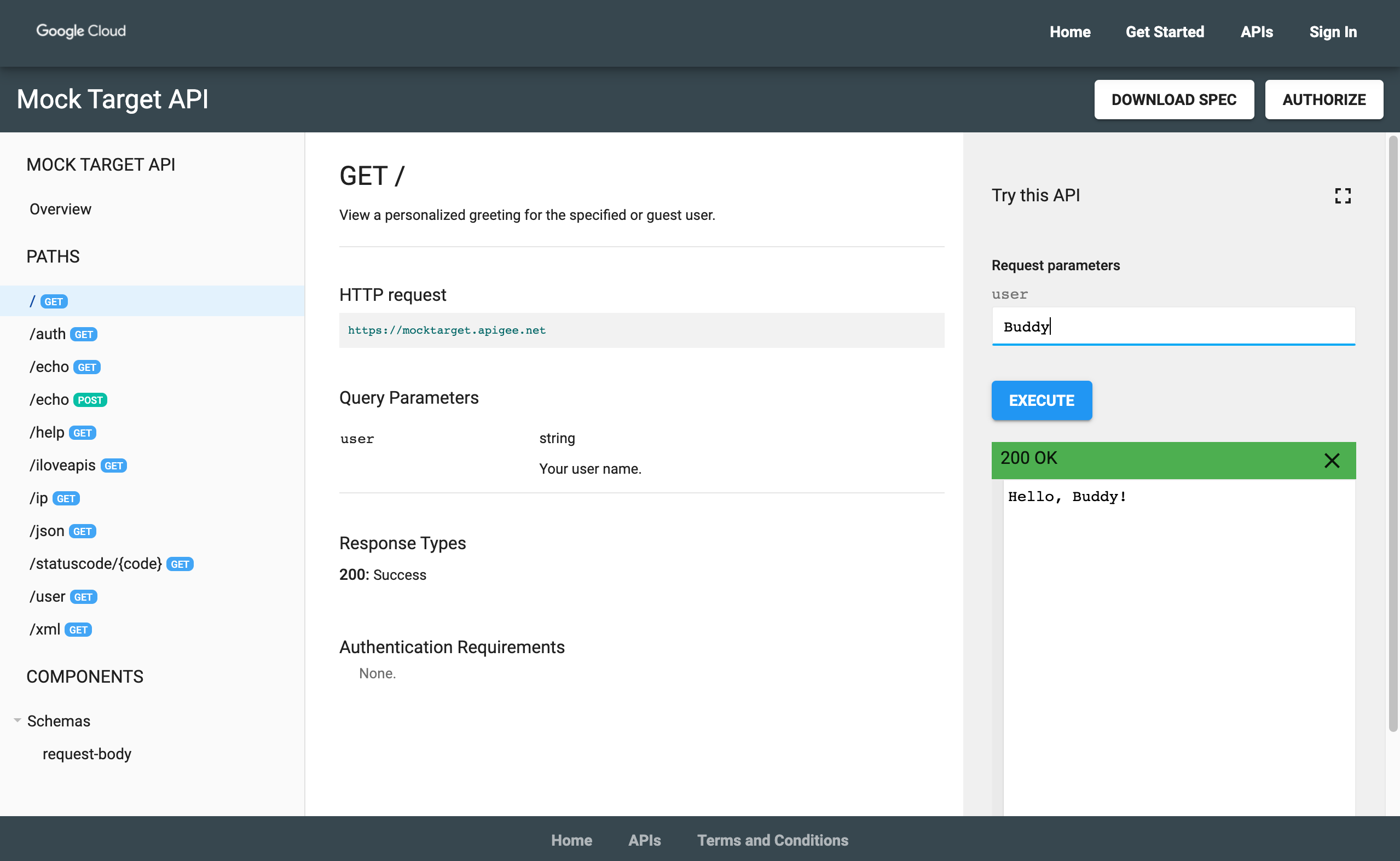
Task: Click the GET icon for /json path
Action: pyautogui.click(x=82, y=531)
